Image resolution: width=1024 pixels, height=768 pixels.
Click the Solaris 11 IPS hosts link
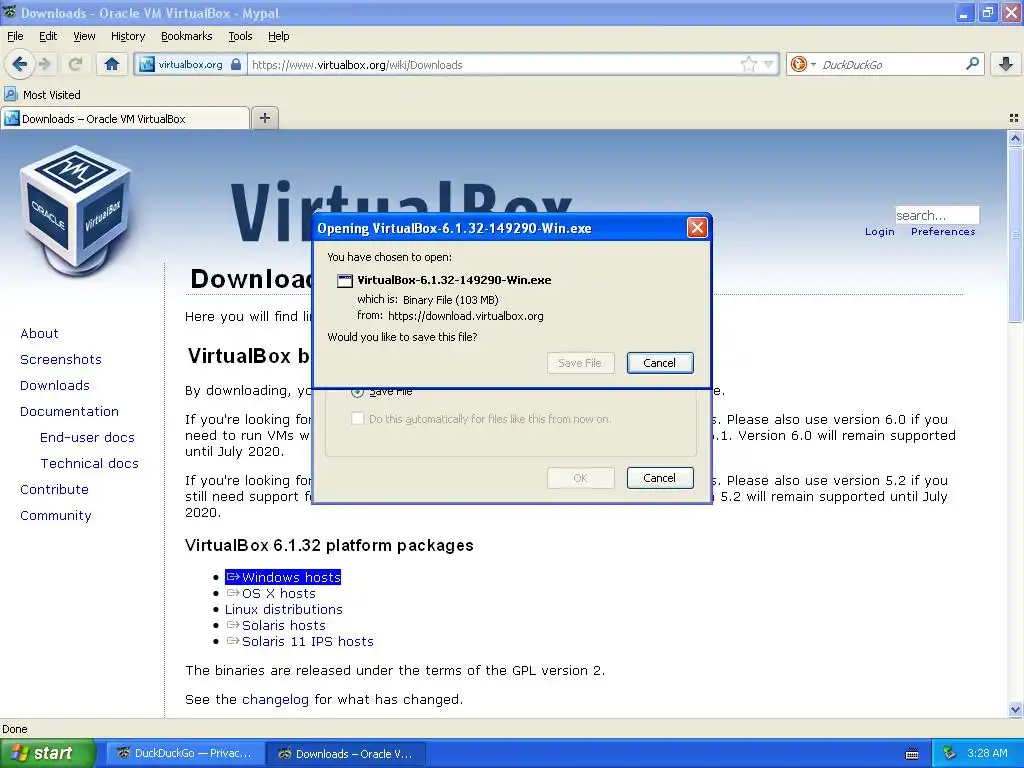[x=299, y=641]
